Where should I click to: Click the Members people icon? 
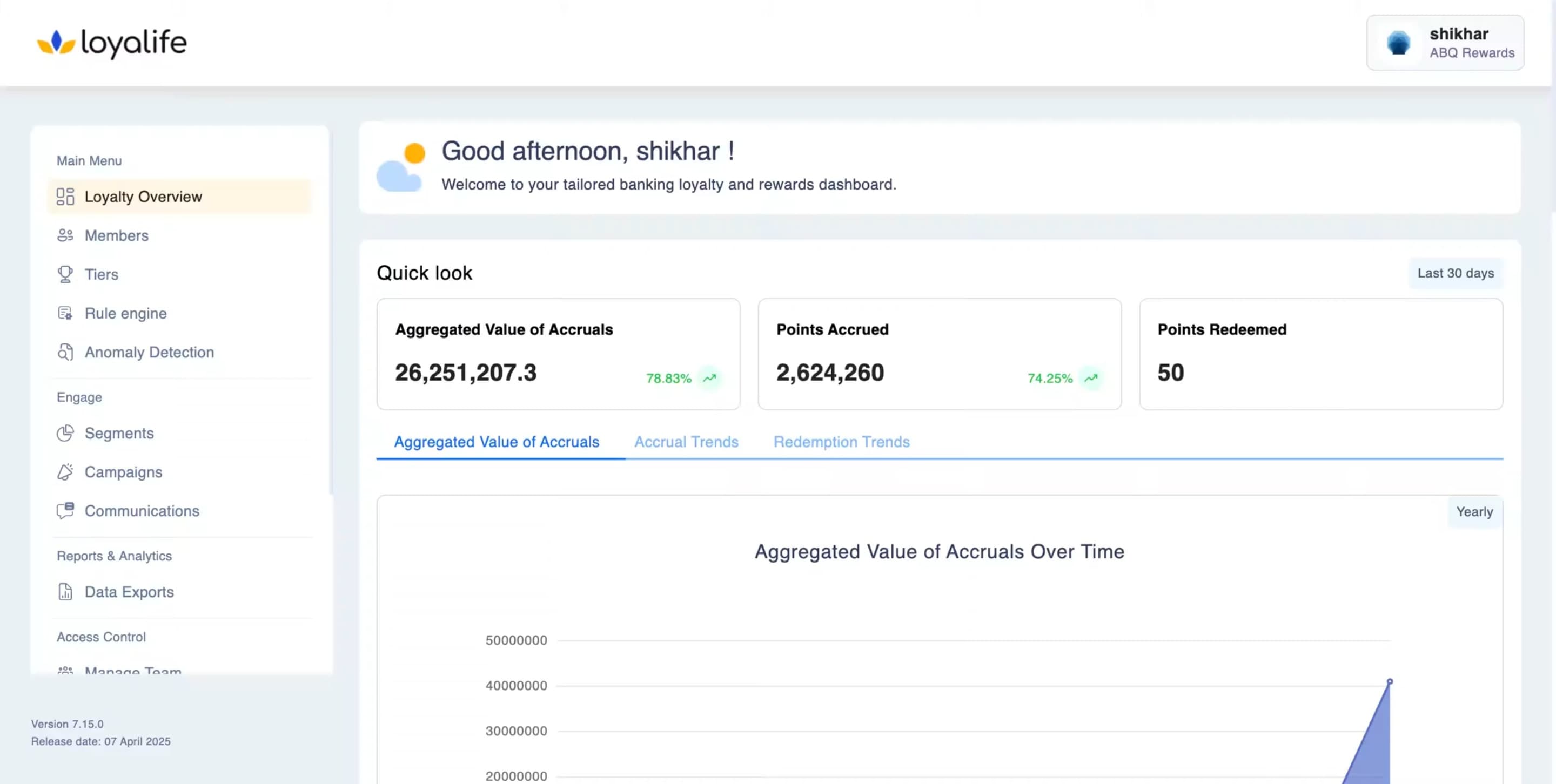tap(65, 235)
